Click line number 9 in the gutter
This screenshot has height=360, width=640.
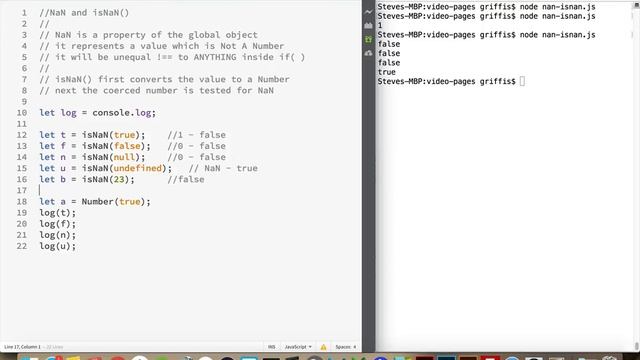coord(24,102)
